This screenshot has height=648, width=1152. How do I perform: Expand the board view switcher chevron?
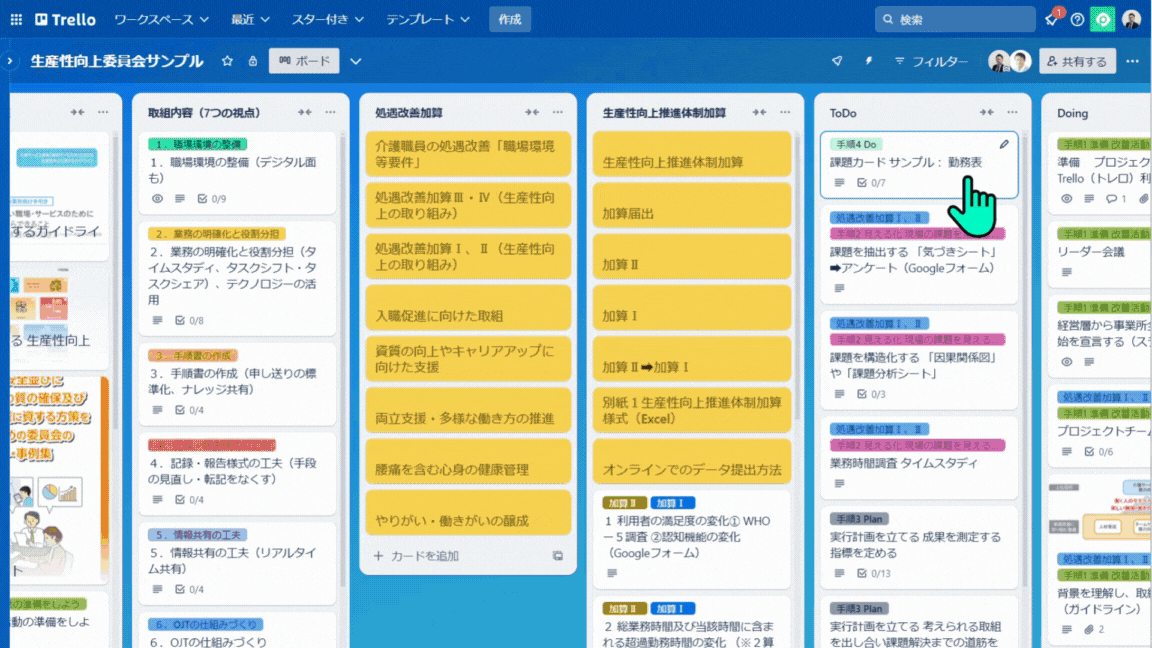pyautogui.click(x=356, y=61)
